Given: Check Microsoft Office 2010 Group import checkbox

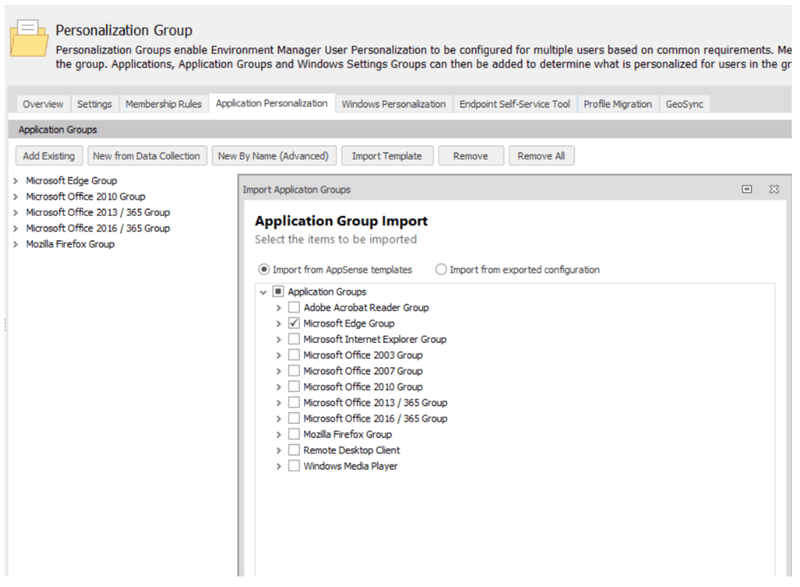Looking at the screenshot, I should [294, 387].
